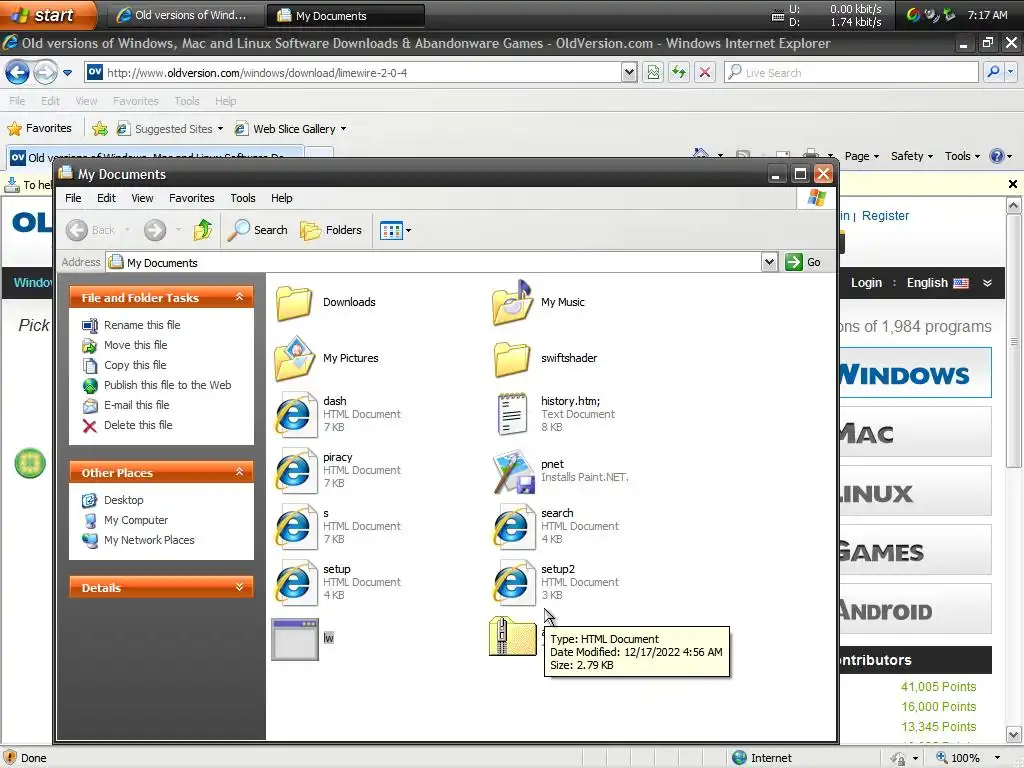This screenshot has height=768, width=1024.
Task: Click the Internet Explorer stop icon
Action: coord(705,72)
